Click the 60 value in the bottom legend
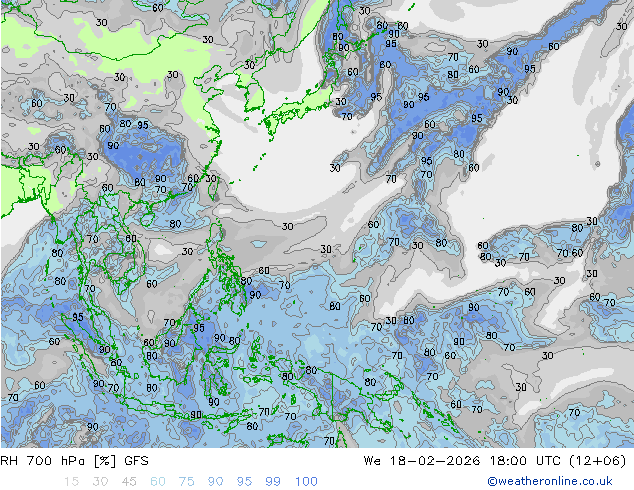The image size is (634, 490). pyautogui.click(x=158, y=482)
